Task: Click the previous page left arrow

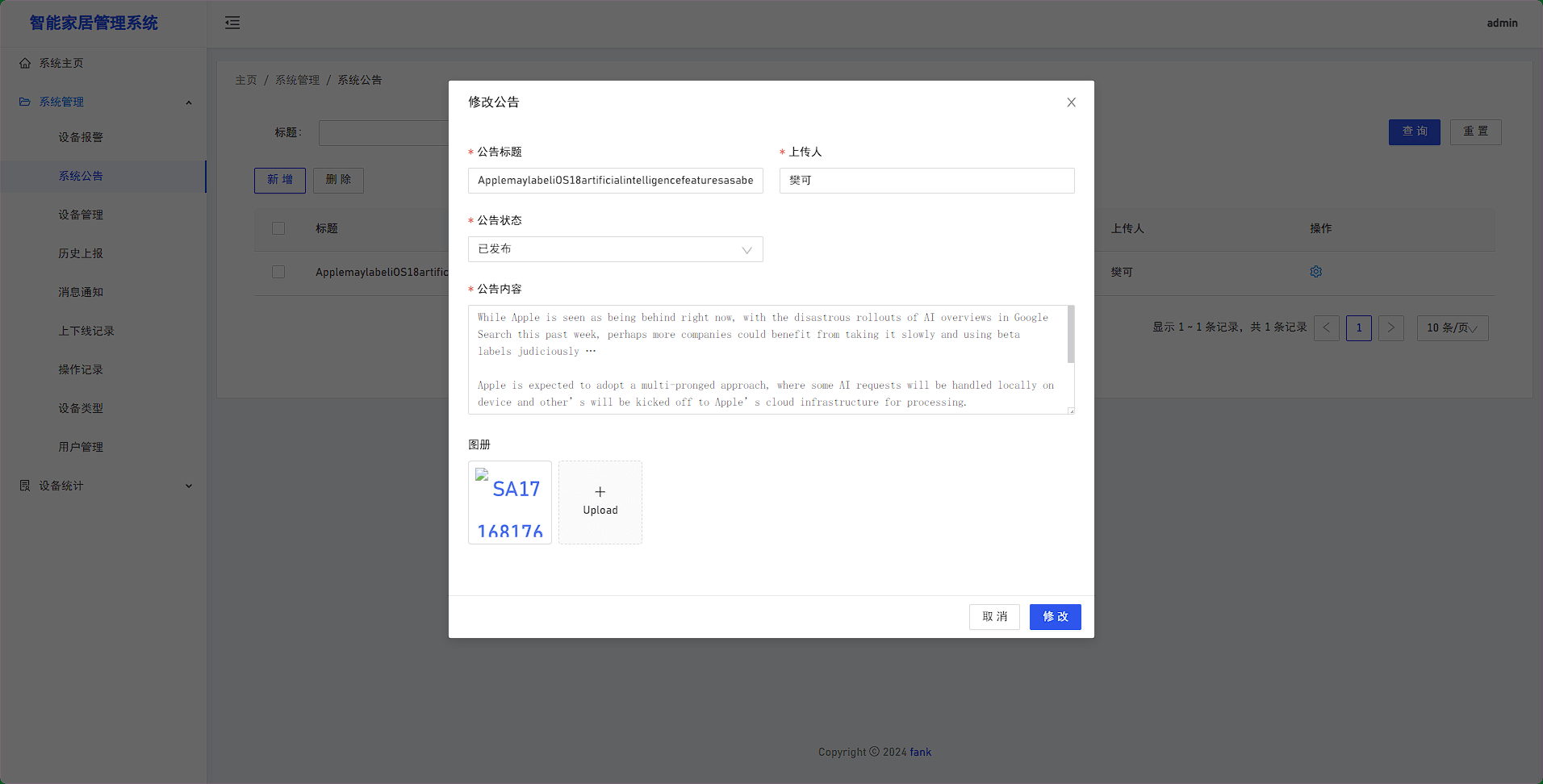Action: [x=1326, y=327]
